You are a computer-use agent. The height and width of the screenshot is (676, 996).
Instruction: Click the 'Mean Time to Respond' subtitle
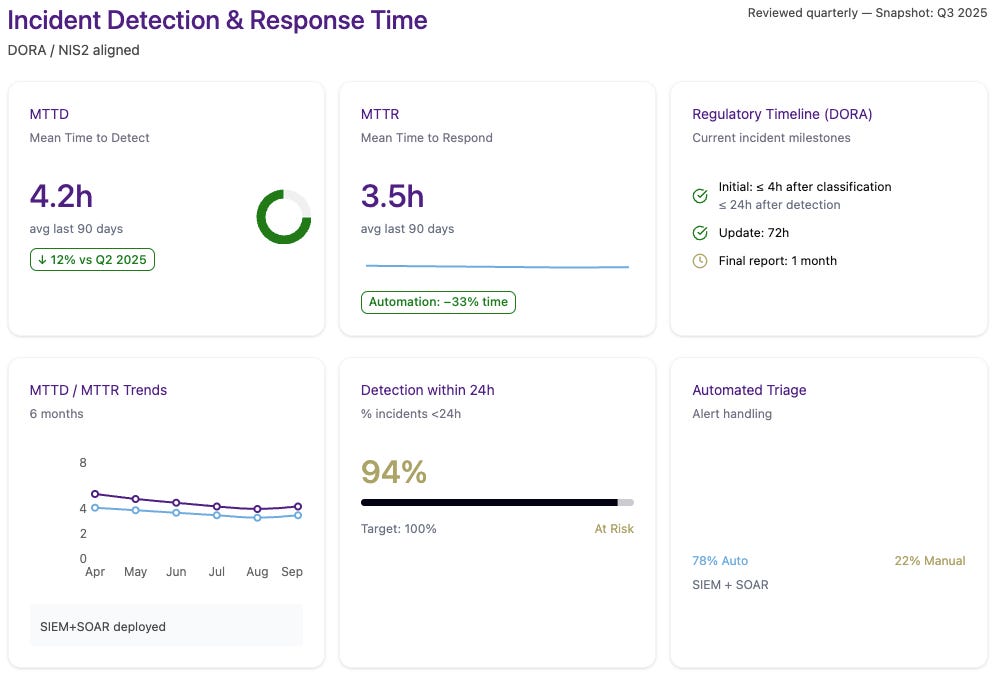[x=427, y=138]
